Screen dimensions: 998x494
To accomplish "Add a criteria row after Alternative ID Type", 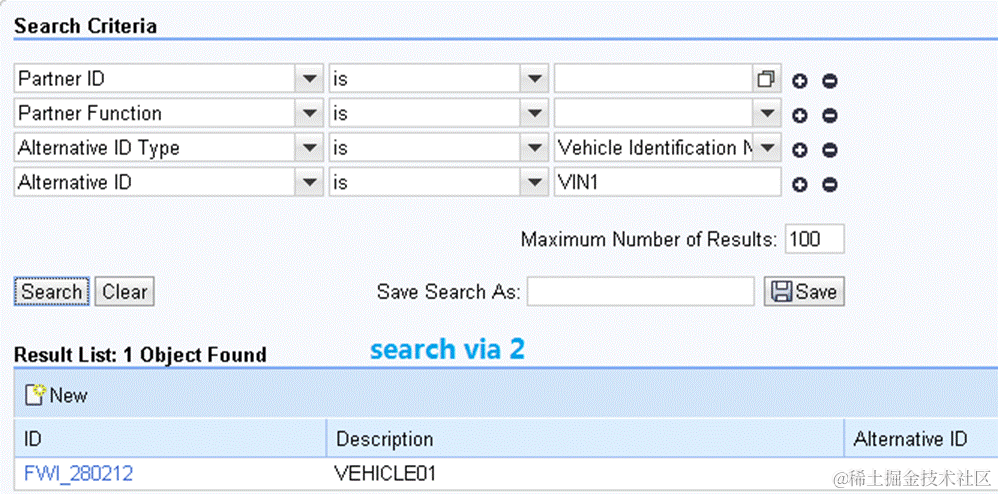I will click(799, 150).
